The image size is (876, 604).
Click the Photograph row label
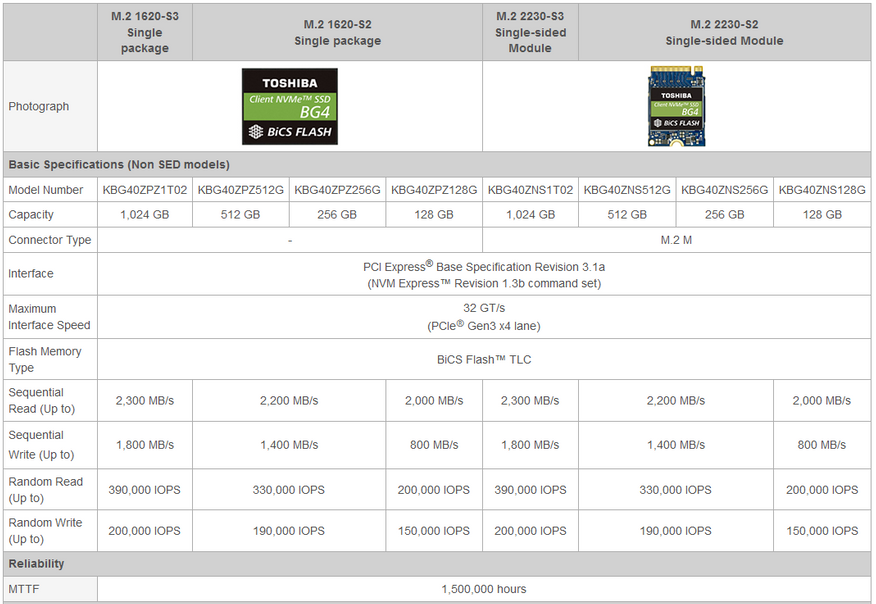tap(39, 106)
